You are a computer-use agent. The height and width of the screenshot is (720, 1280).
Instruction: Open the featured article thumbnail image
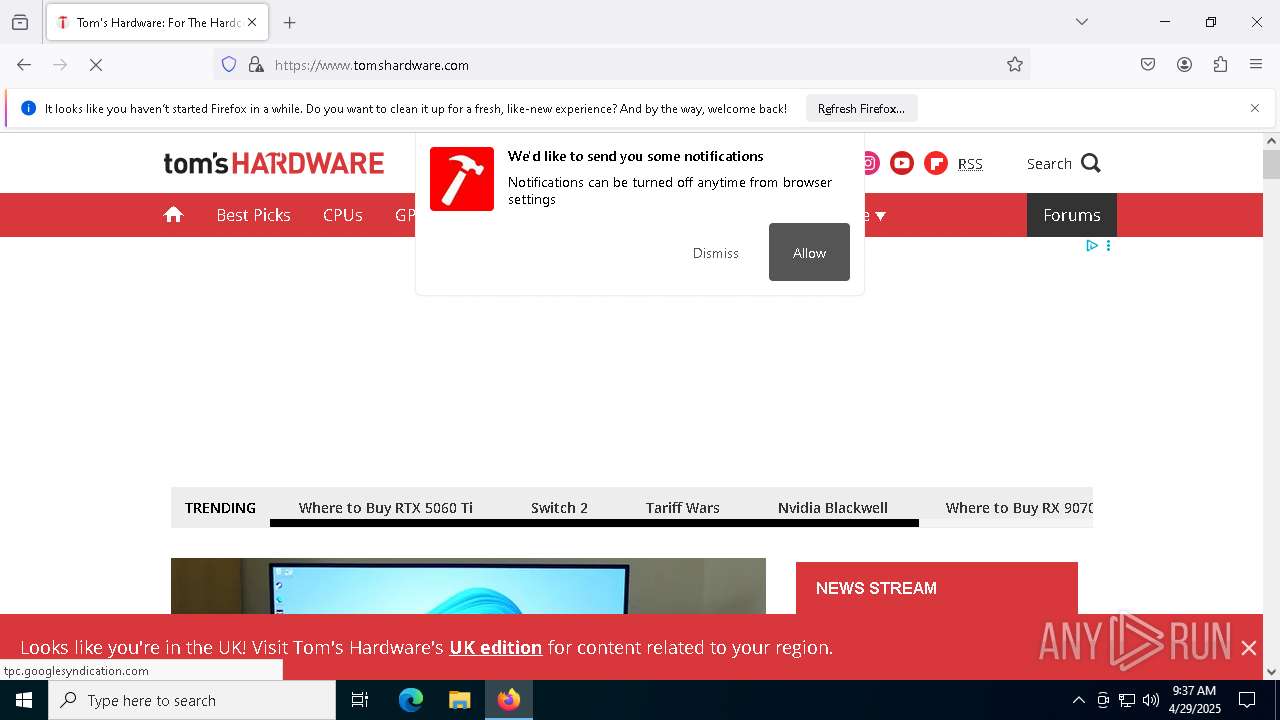(x=468, y=586)
